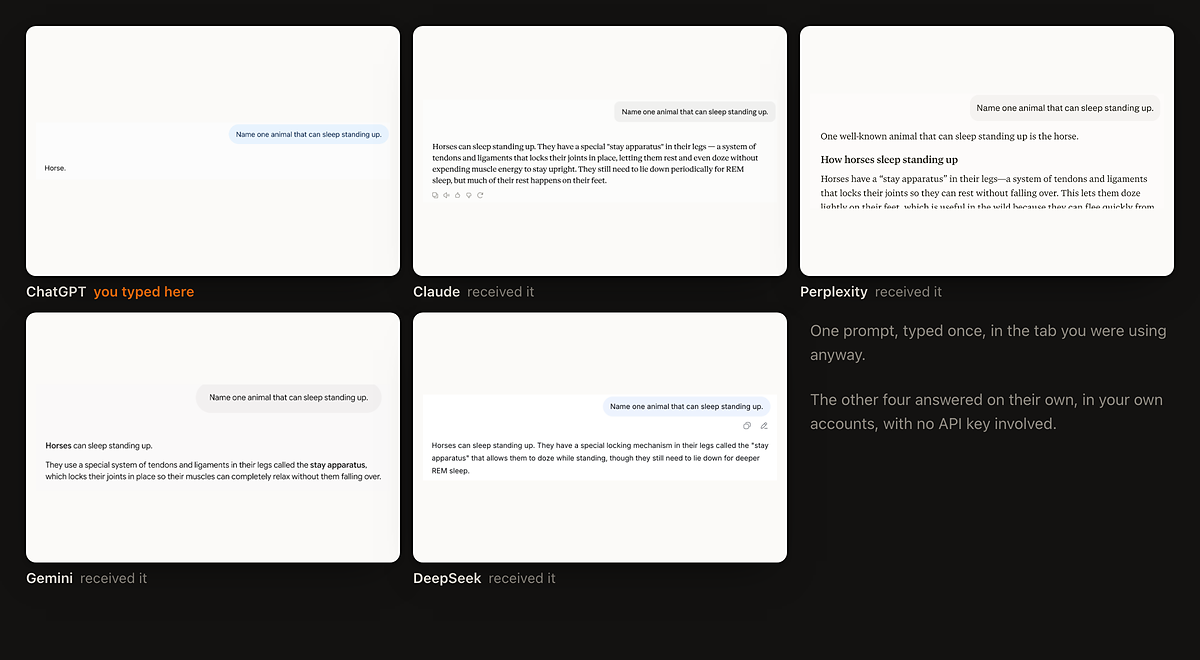The width and height of the screenshot is (1200, 660).
Task: Click bold "stay apparatus" in Gemini's answer
Action: 337,465
